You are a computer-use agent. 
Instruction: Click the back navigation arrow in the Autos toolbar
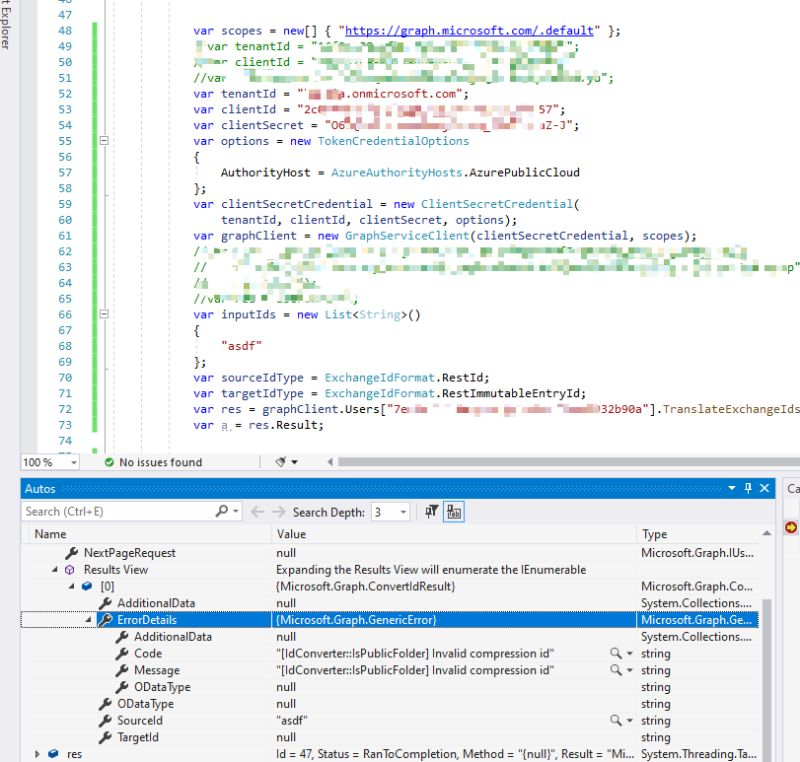coord(258,511)
